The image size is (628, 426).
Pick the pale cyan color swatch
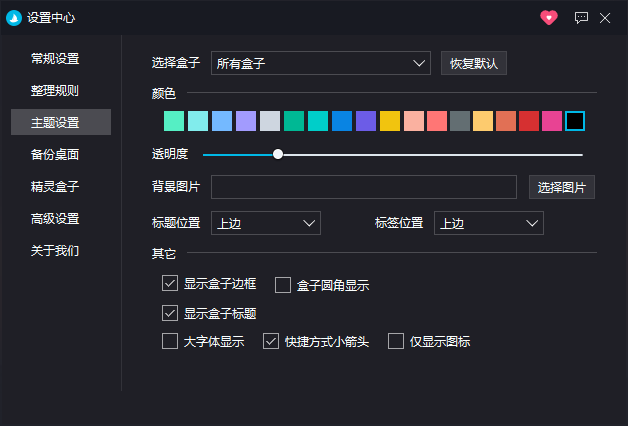pos(198,121)
